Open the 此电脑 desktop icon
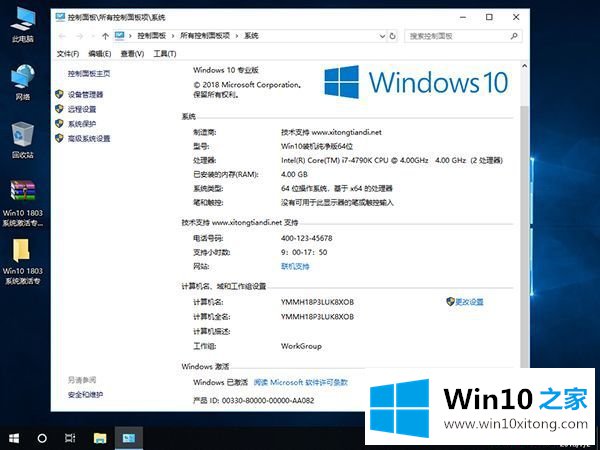Screen dimensions: 600x450 (23, 24)
